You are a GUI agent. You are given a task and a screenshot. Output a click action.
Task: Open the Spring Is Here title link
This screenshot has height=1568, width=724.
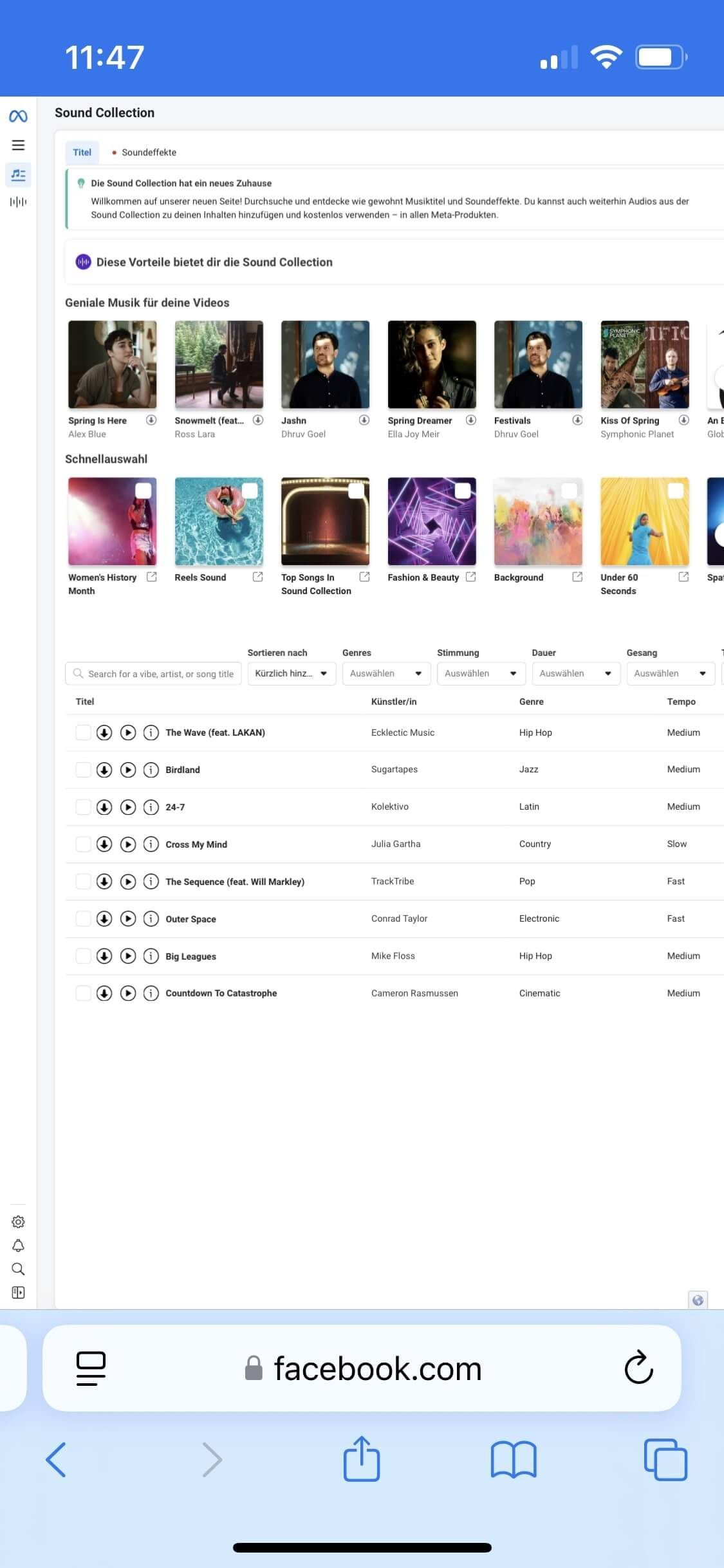click(x=98, y=420)
